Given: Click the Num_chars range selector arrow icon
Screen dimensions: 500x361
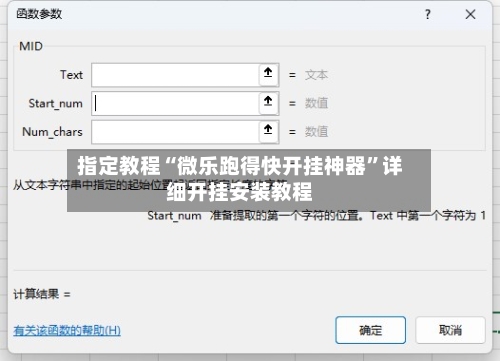Looking at the screenshot, I should point(268,130).
